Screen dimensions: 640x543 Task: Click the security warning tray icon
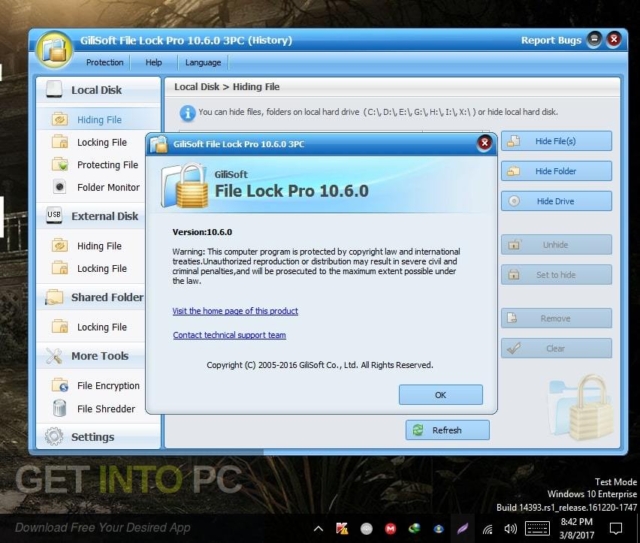tap(342, 529)
